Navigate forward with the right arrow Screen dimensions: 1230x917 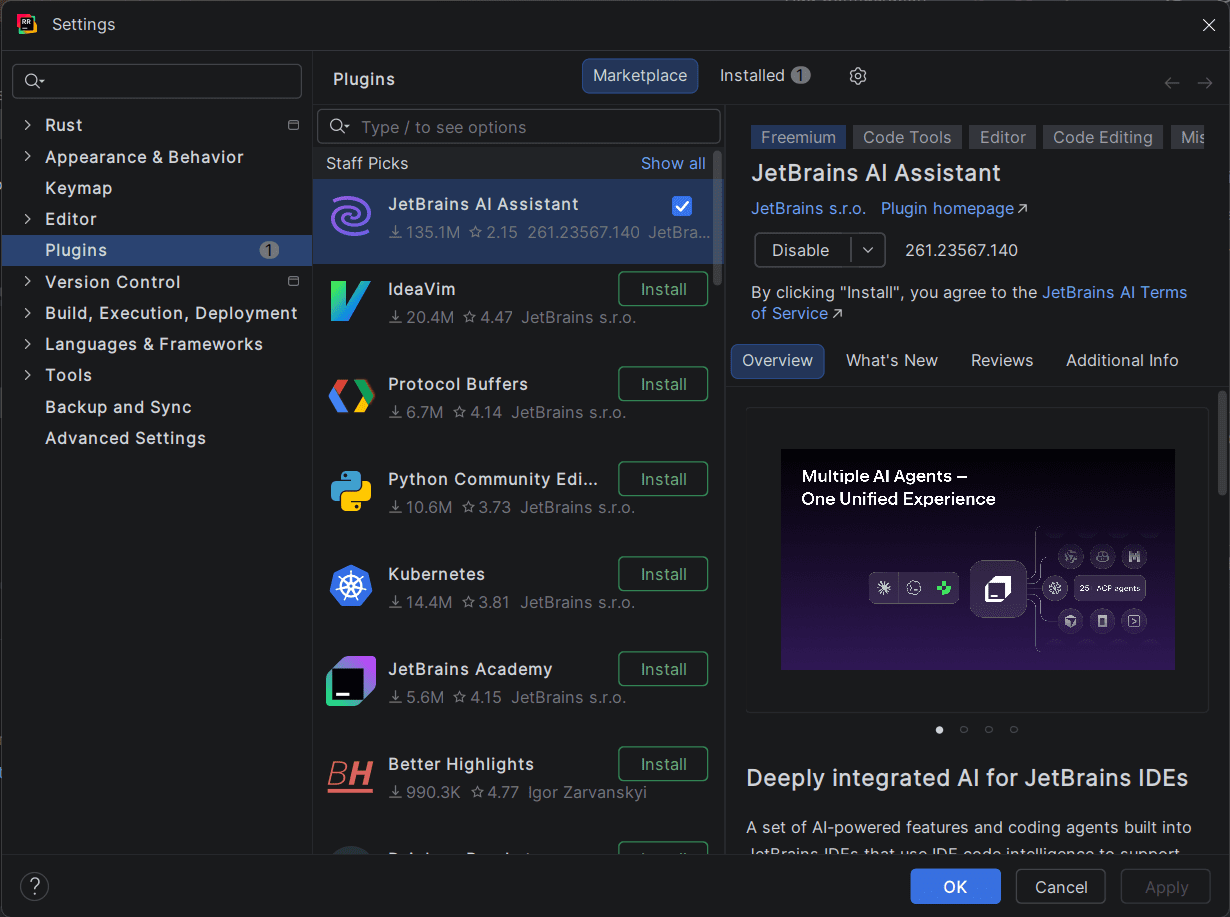click(x=1205, y=83)
